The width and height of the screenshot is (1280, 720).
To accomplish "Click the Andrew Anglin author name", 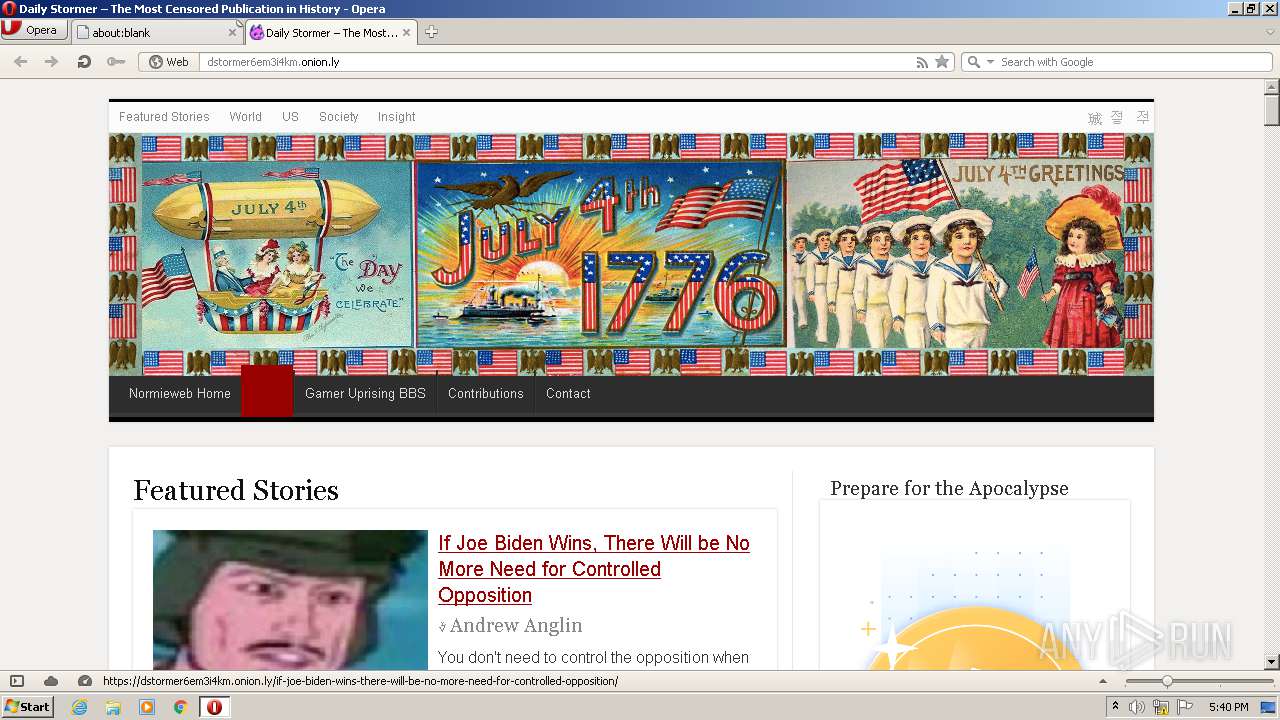I will (x=515, y=626).
